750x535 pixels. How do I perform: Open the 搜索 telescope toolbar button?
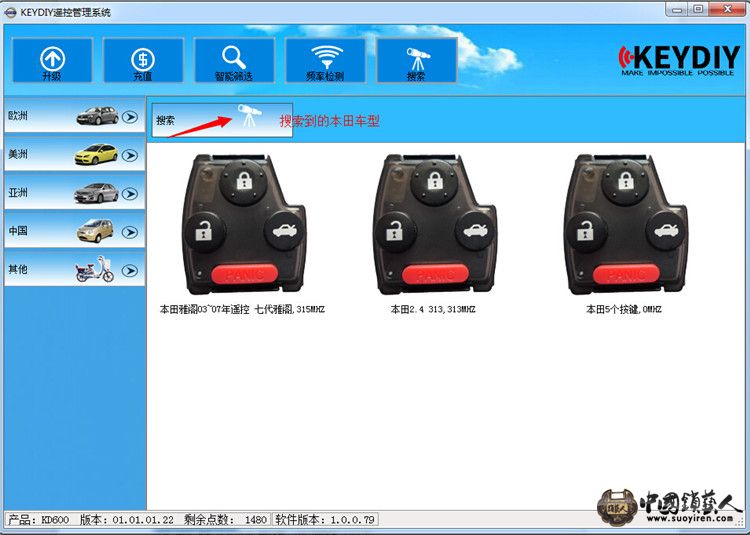click(x=417, y=61)
